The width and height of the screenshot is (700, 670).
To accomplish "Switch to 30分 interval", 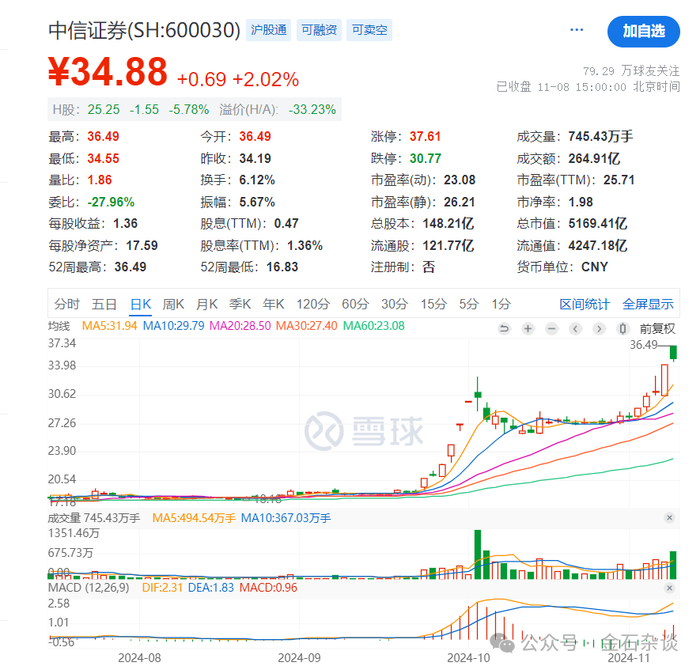I will click(x=395, y=304).
